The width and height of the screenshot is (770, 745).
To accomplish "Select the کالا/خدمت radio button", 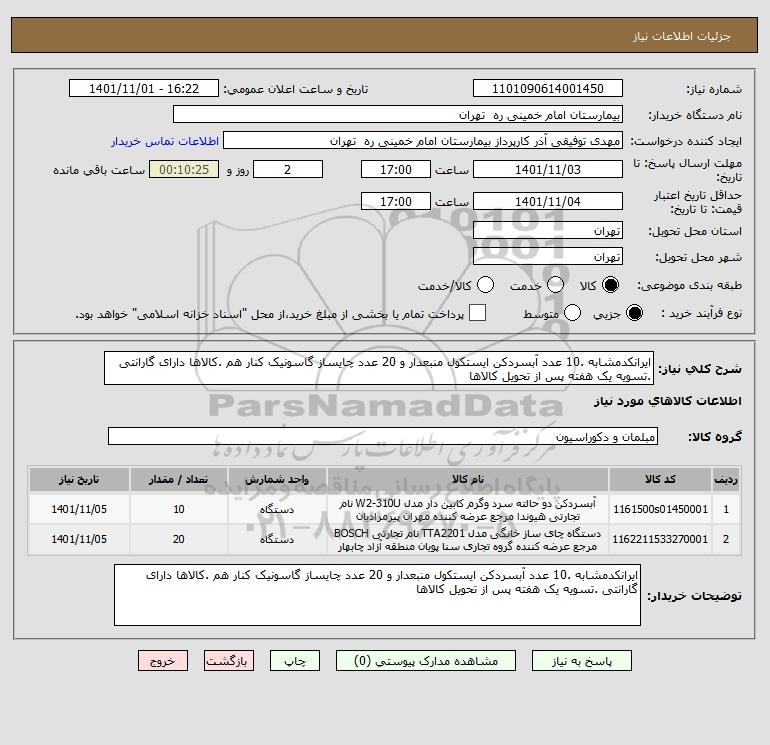I will pyautogui.click(x=486, y=285).
